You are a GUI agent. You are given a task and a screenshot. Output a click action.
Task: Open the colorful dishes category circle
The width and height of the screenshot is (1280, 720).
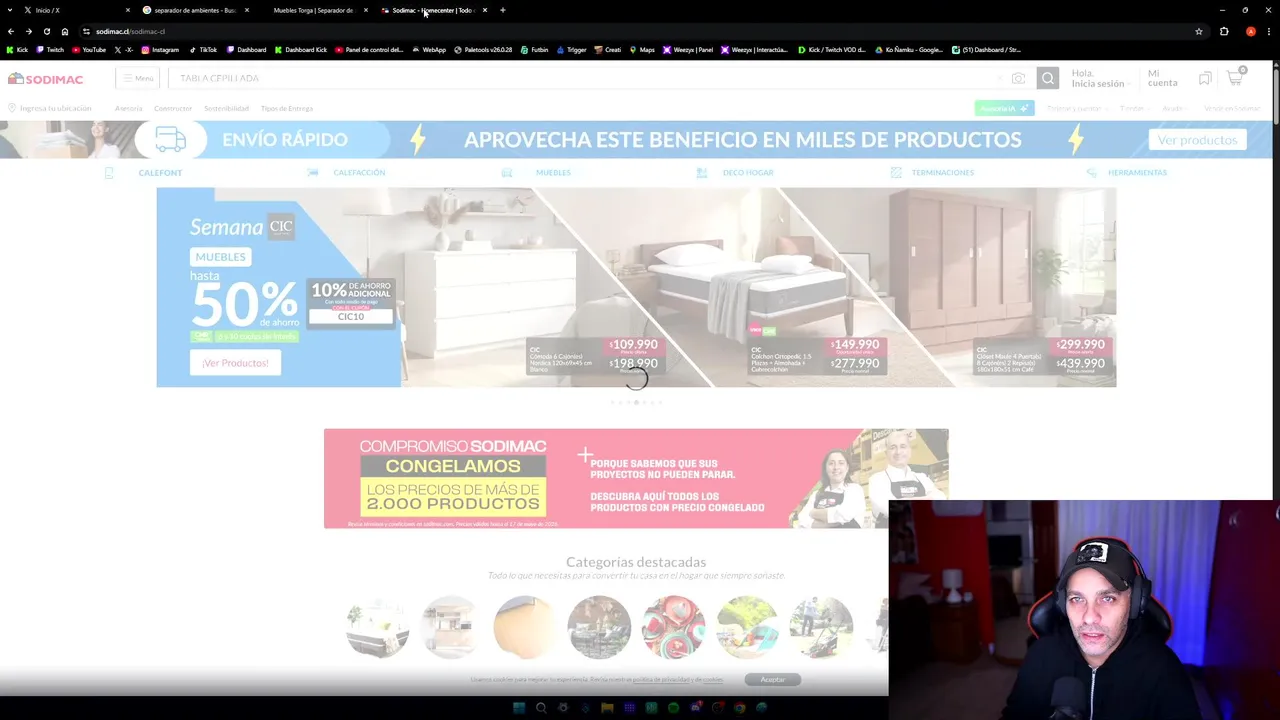click(x=673, y=627)
